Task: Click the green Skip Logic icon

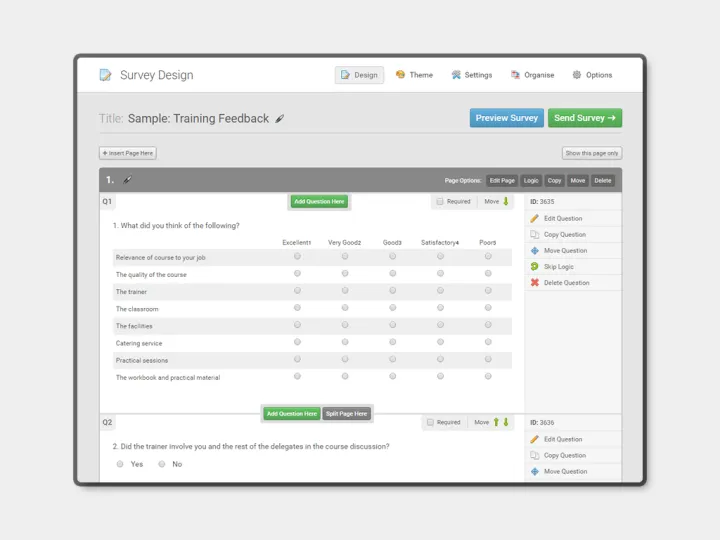Action: tap(534, 266)
